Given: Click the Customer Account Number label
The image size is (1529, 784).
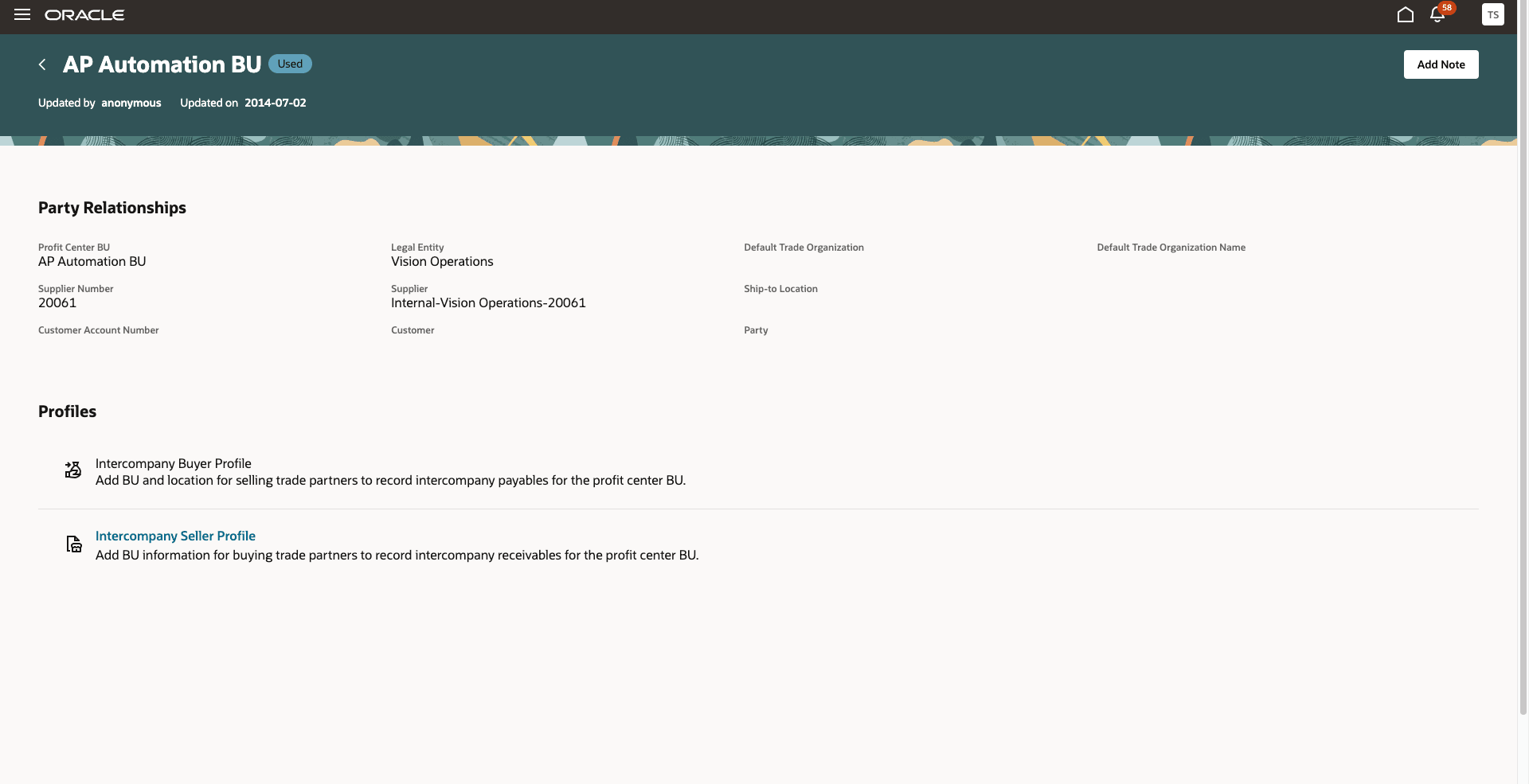Looking at the screenshot, I should pyautogui.click(x=99, y=330).
